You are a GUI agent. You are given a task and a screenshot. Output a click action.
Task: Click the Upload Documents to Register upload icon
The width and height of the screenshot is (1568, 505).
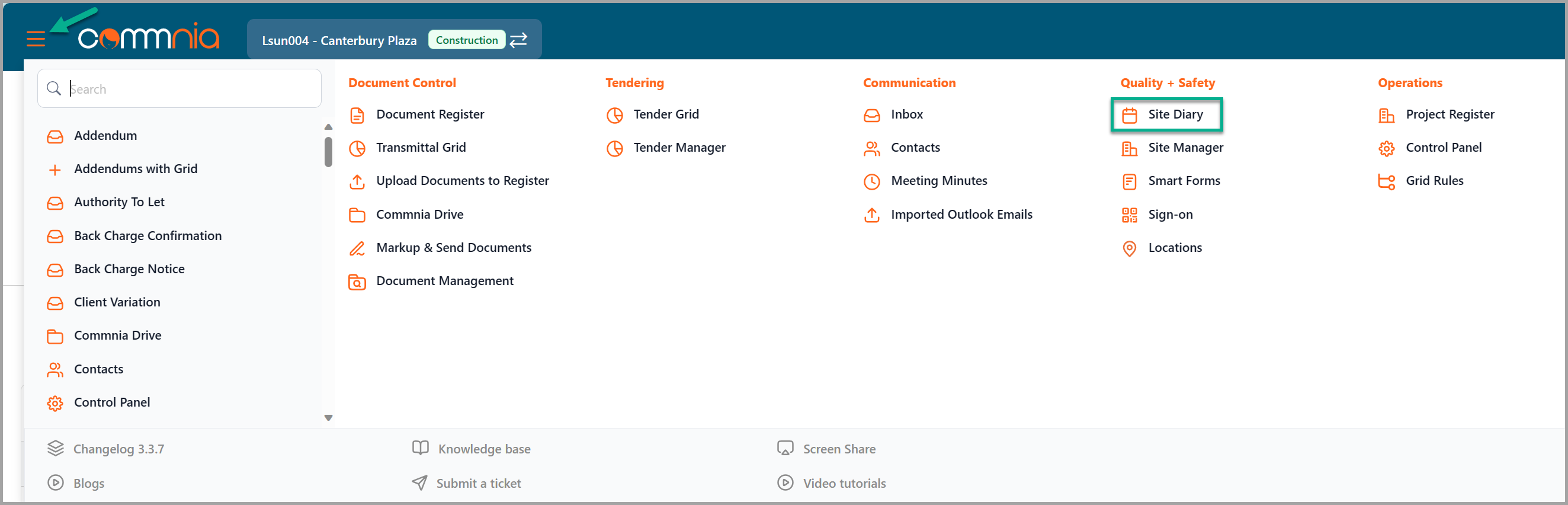[357, 181]
